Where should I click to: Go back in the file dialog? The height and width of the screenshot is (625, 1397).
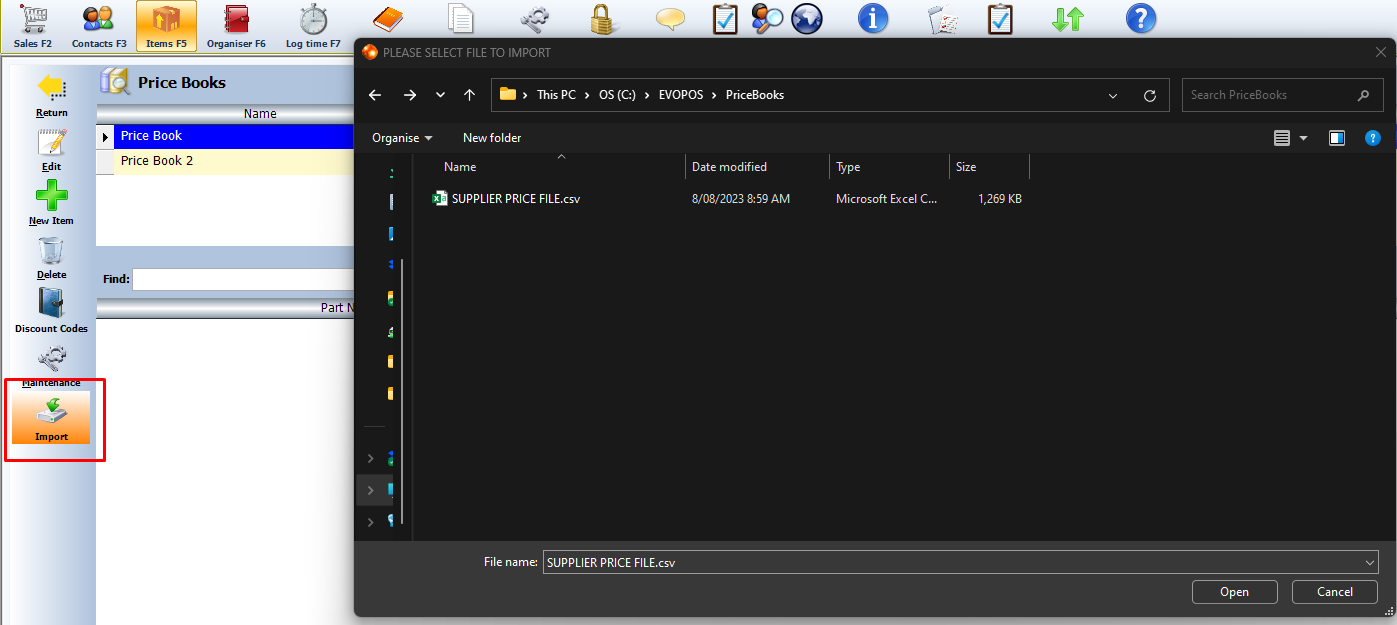(375, 95)
